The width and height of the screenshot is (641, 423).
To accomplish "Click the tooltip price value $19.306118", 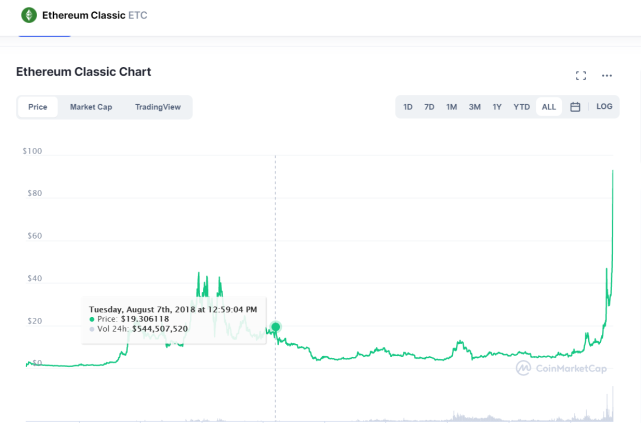I will click(145, 319).
